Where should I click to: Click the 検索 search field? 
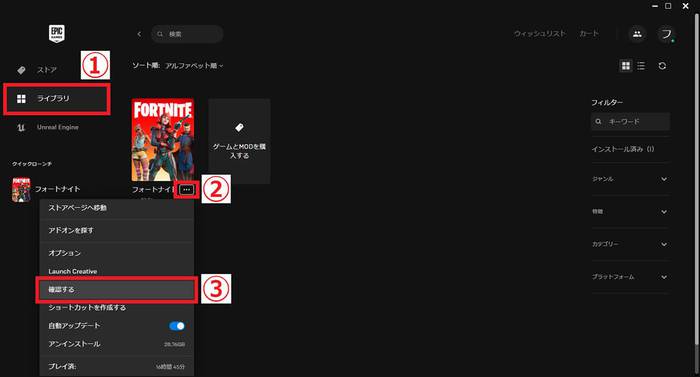188,34
